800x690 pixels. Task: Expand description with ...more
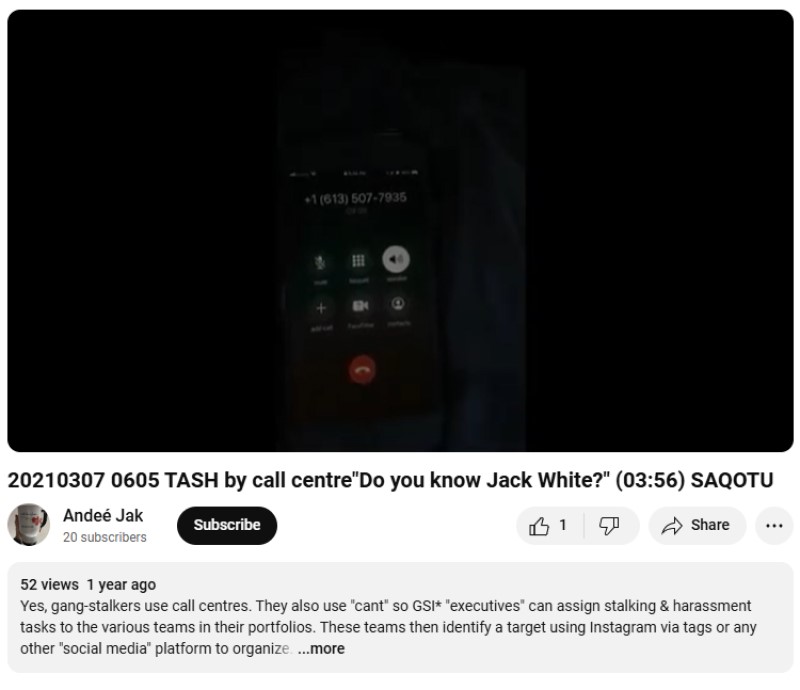click(321, 649)
